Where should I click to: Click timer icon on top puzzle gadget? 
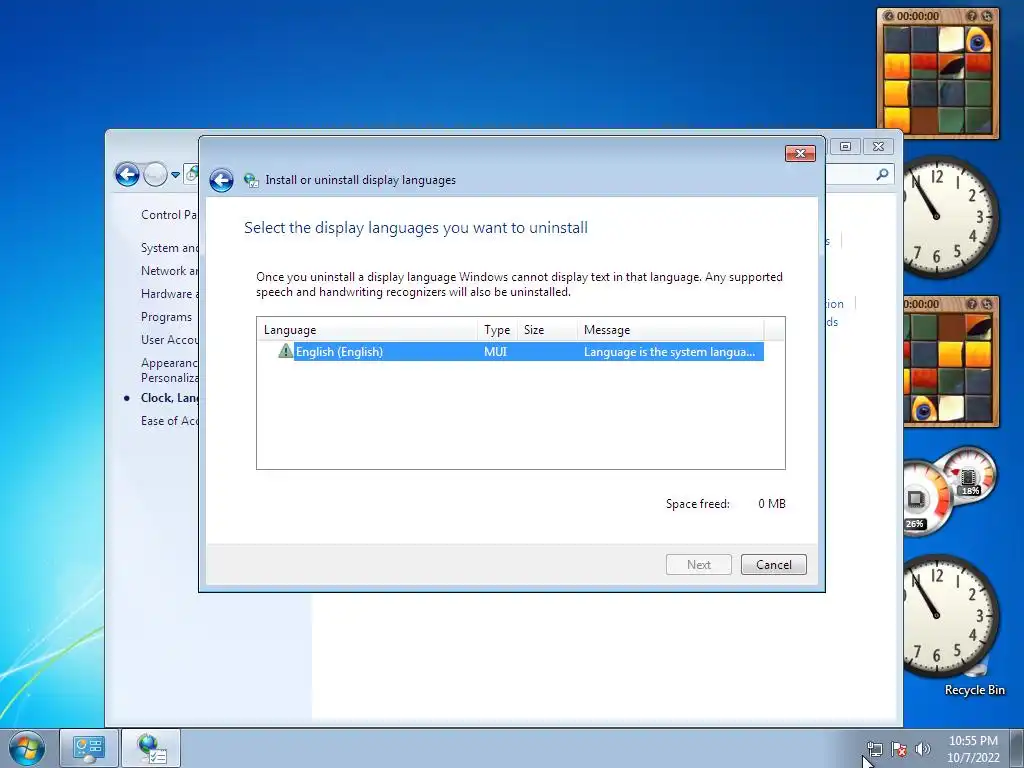tap(889, 16)
